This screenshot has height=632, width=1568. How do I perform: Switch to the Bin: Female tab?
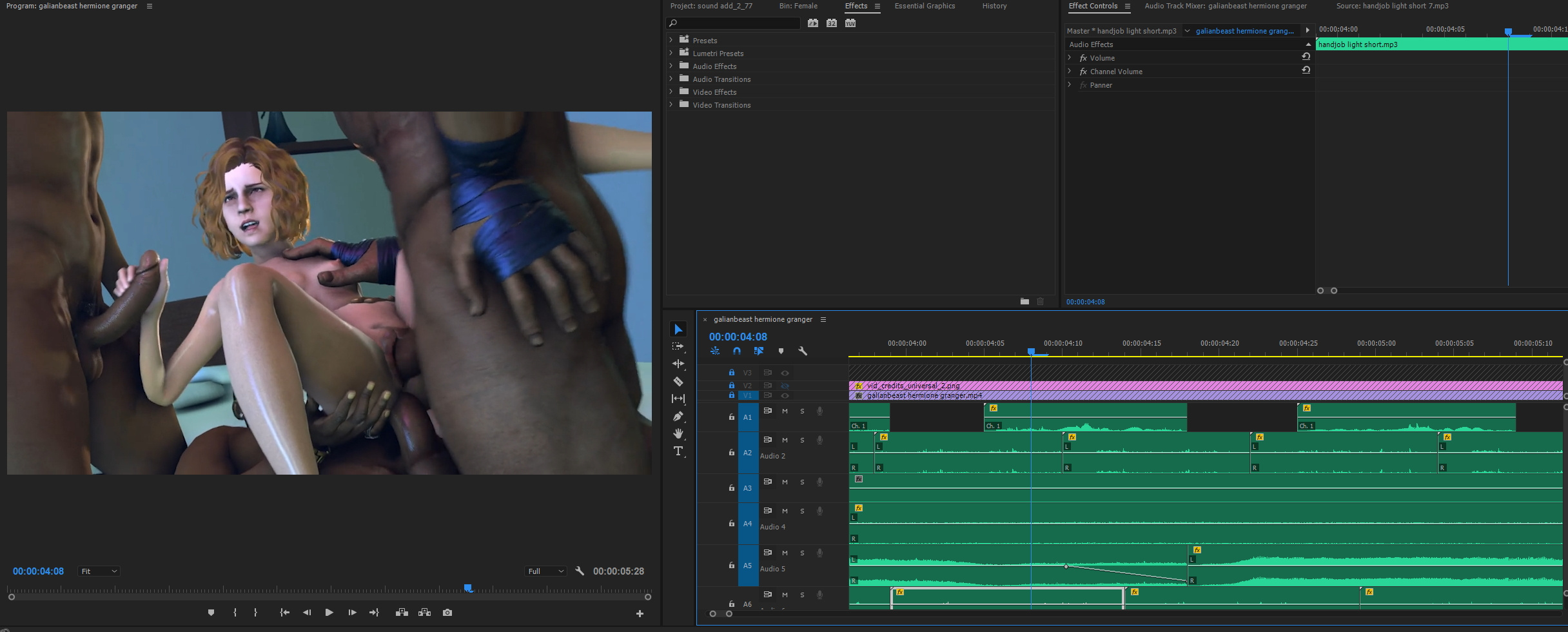798,6
